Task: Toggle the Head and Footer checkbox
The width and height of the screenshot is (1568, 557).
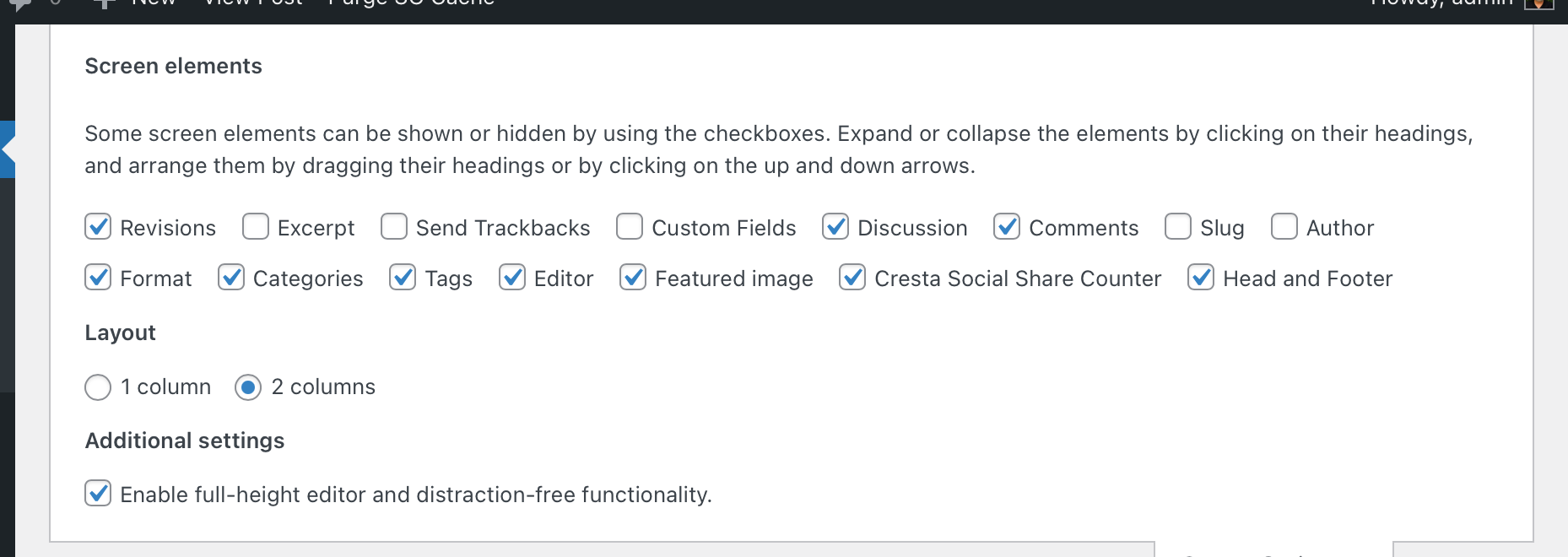Action: point(1200,277)
